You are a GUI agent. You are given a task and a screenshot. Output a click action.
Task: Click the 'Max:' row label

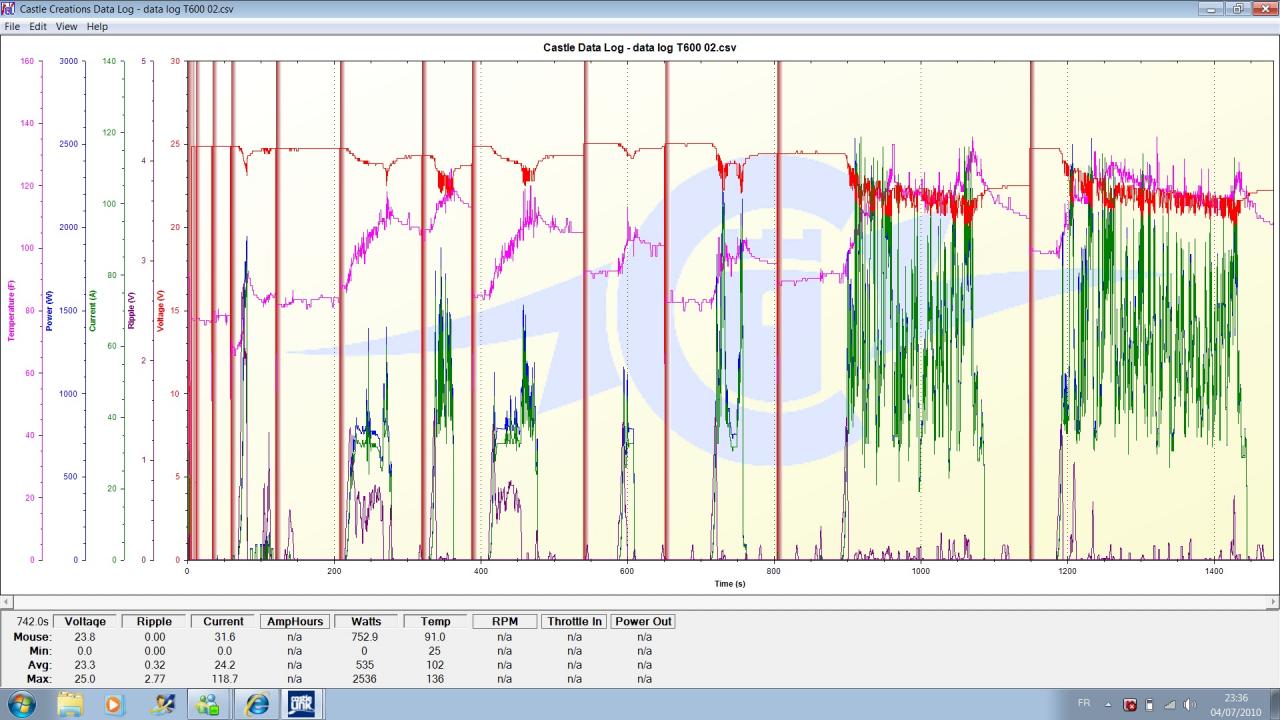point(38,678)
